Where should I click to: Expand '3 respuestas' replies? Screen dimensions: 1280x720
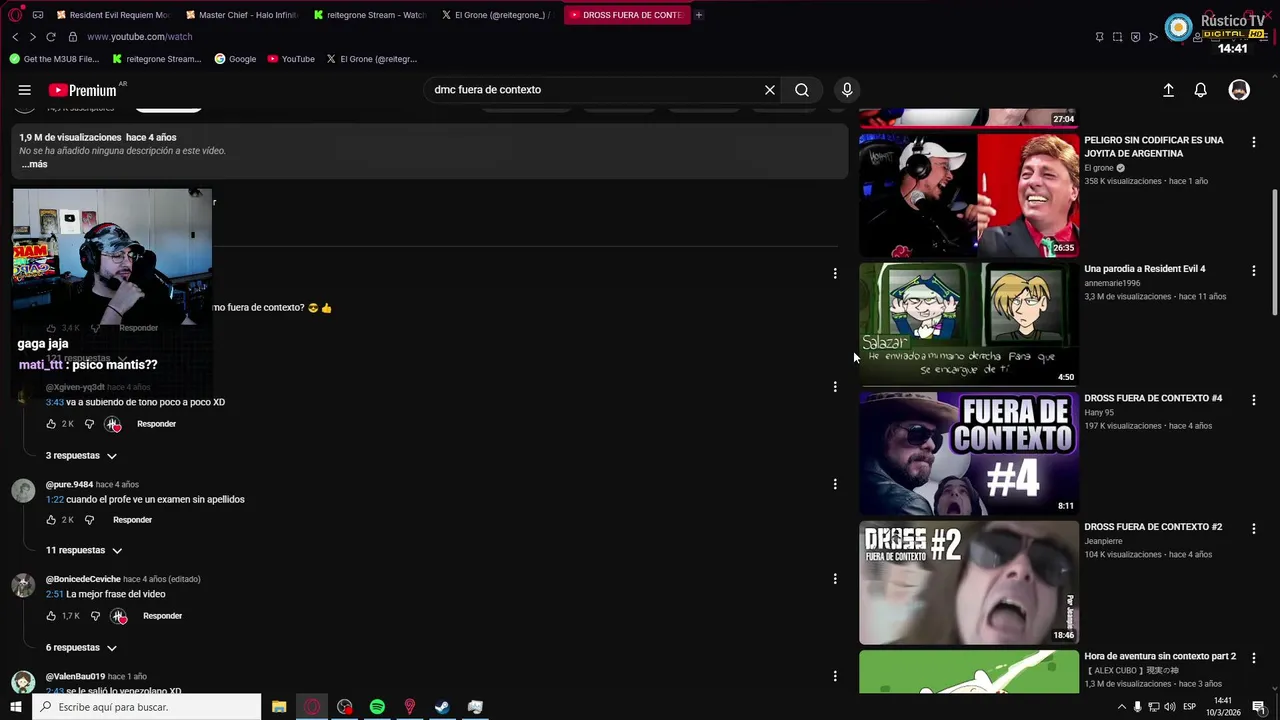81,456
